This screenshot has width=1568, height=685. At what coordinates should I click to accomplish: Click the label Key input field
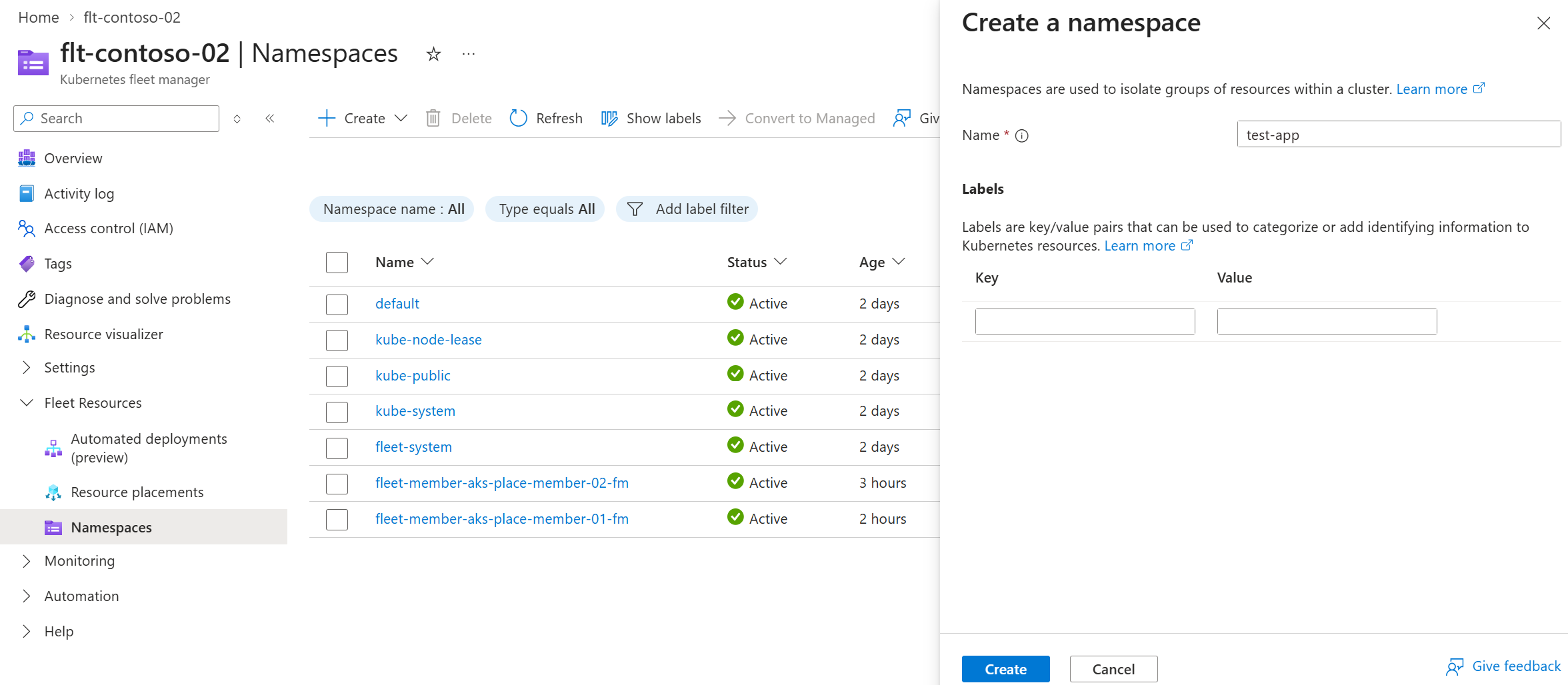pos(1085,321)
